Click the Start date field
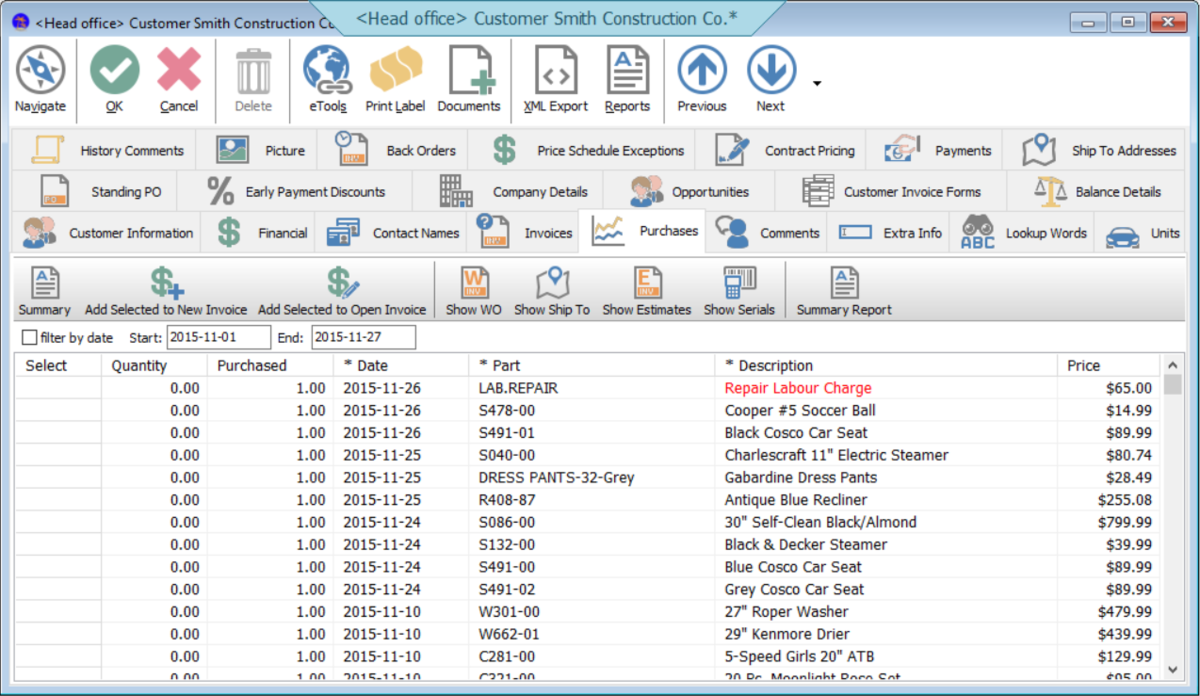Image resolution: width=1200 pixels, height=696 pixels. pyautogui.click(x=219, y=337)
